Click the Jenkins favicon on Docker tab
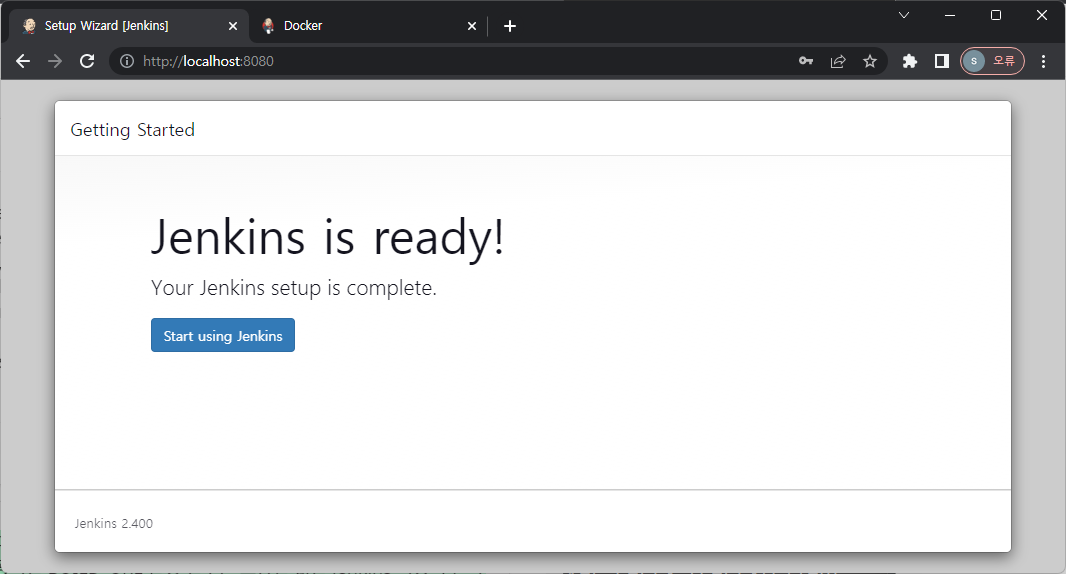Image resolution: width=1066 pixels, height=574 pixels. 269,26
